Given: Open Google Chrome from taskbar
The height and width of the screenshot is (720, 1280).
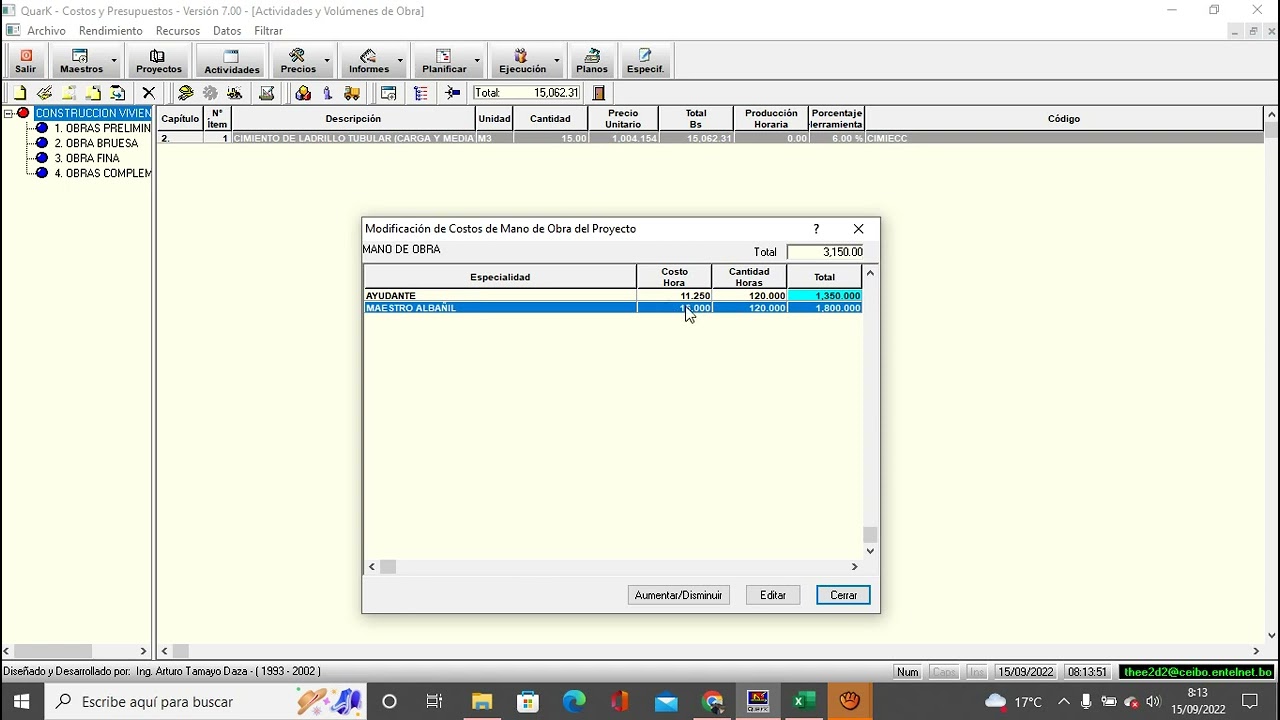Looking at the screenshot, I should click(x=712, y=702).
